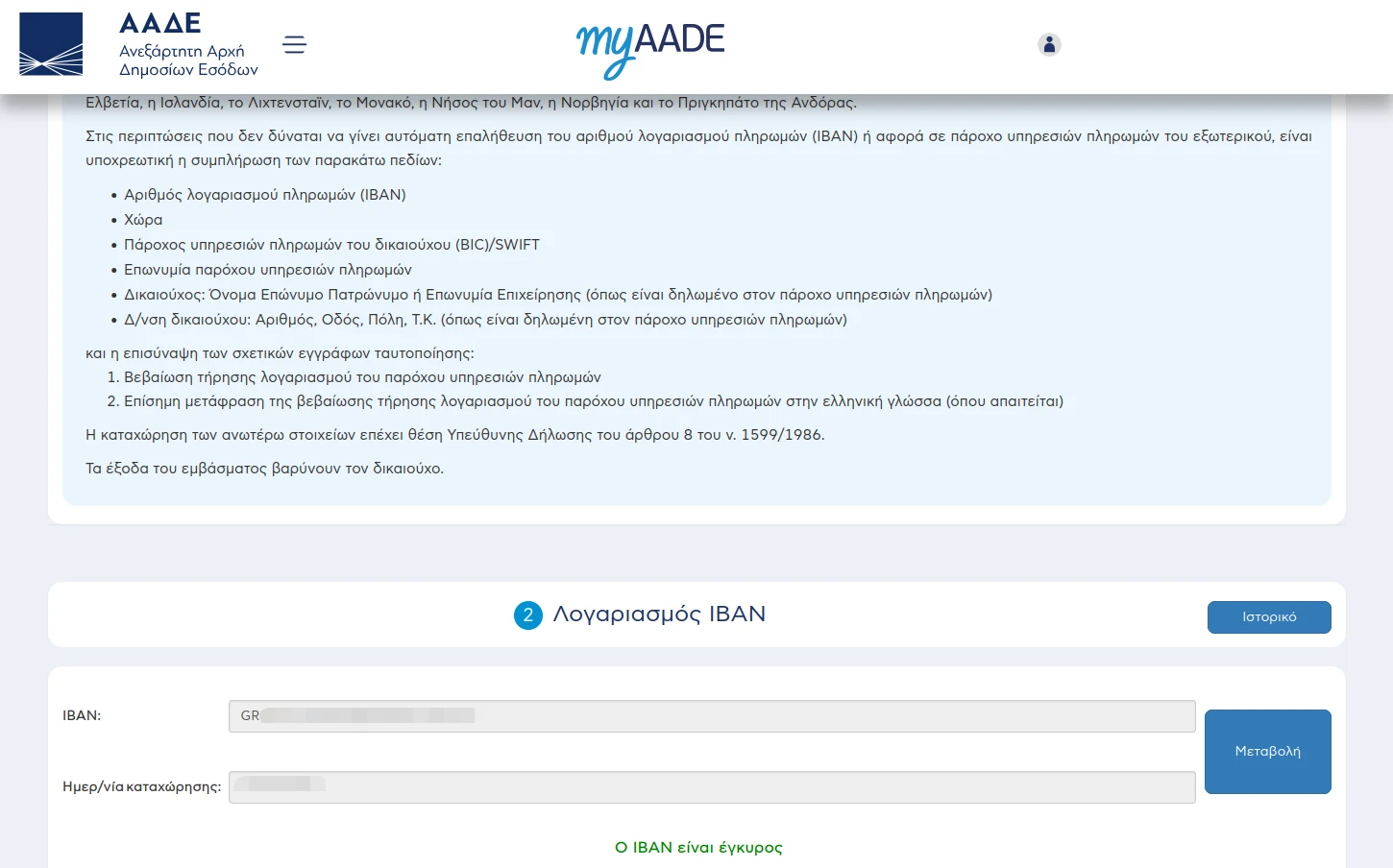Open the hamburger navigation menu

[x=294, y=44]
